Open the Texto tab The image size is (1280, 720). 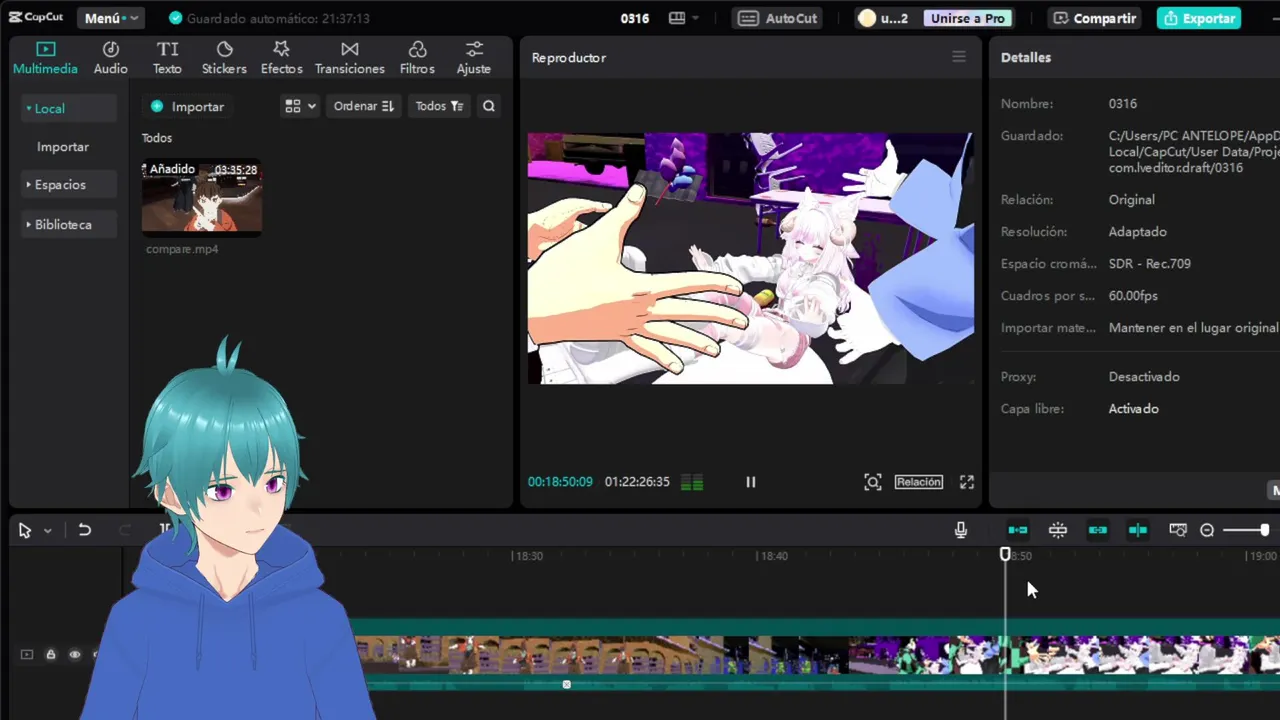point(167,58)
